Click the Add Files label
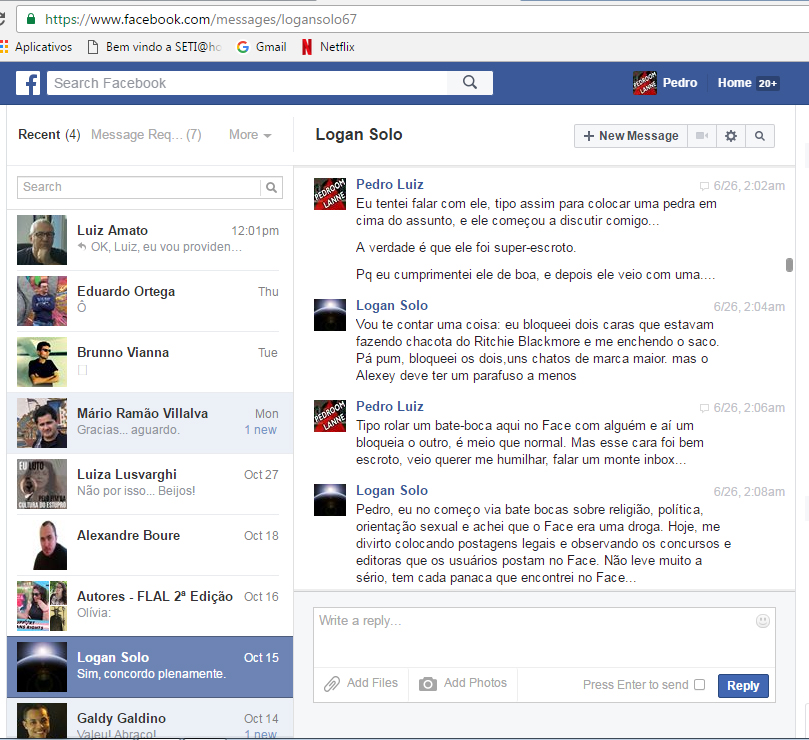The image size is (809, 740). (372, 683)
